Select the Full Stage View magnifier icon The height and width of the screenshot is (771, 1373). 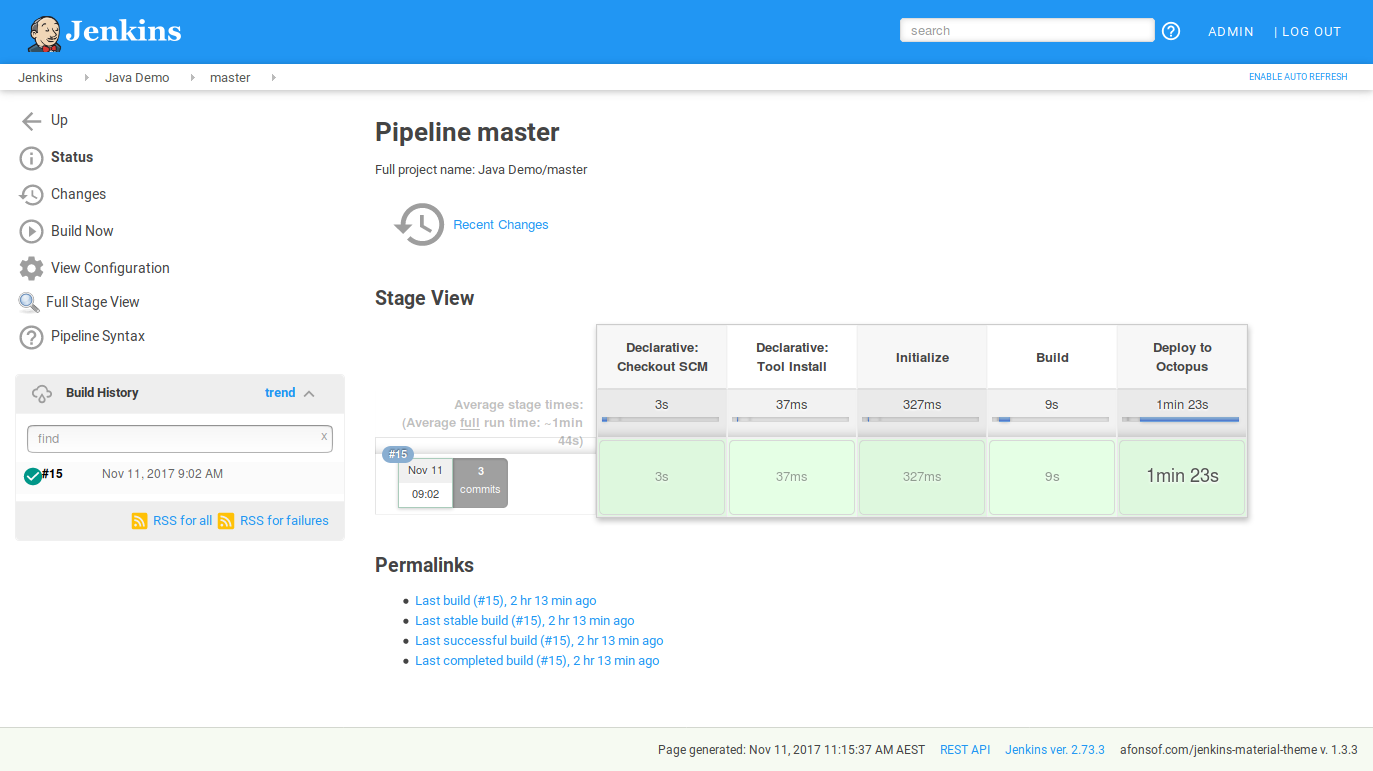click(29, 302)
